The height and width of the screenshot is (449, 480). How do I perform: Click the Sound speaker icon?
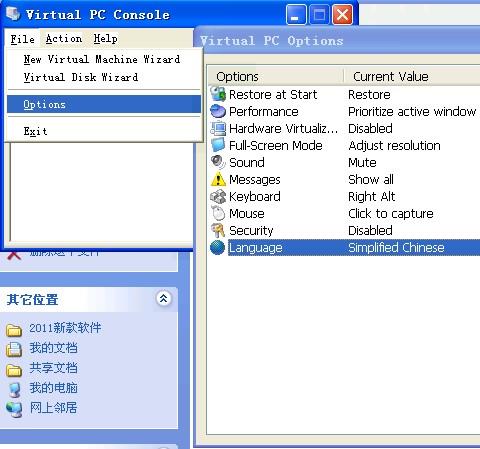click(218, 162)
